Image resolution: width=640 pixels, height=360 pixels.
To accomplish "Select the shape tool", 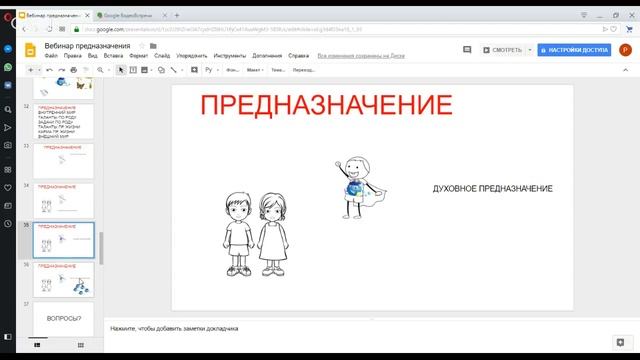I will [x=162, y=70].
